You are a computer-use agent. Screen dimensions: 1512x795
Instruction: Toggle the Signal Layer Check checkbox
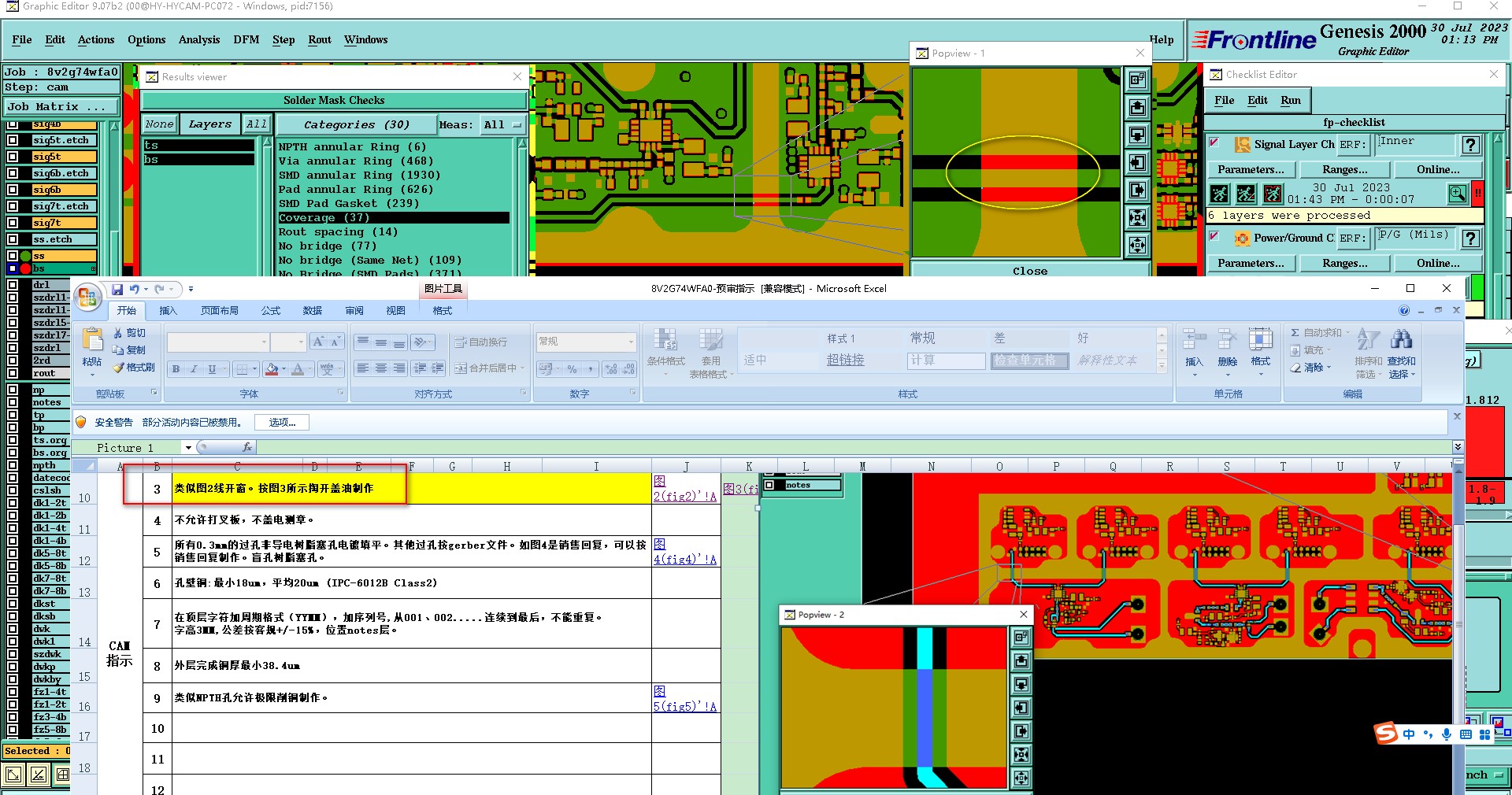tap(1214, 143)
